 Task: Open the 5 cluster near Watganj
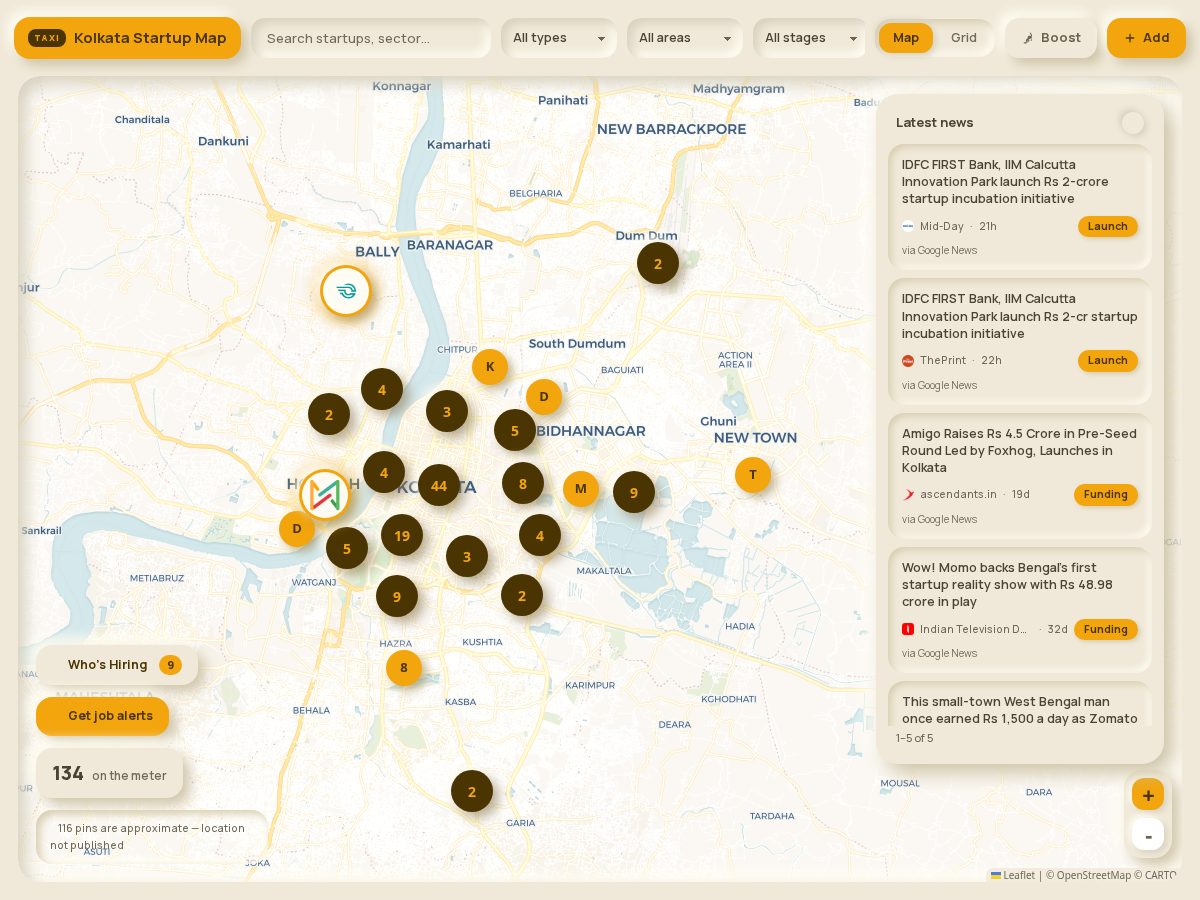347,549
